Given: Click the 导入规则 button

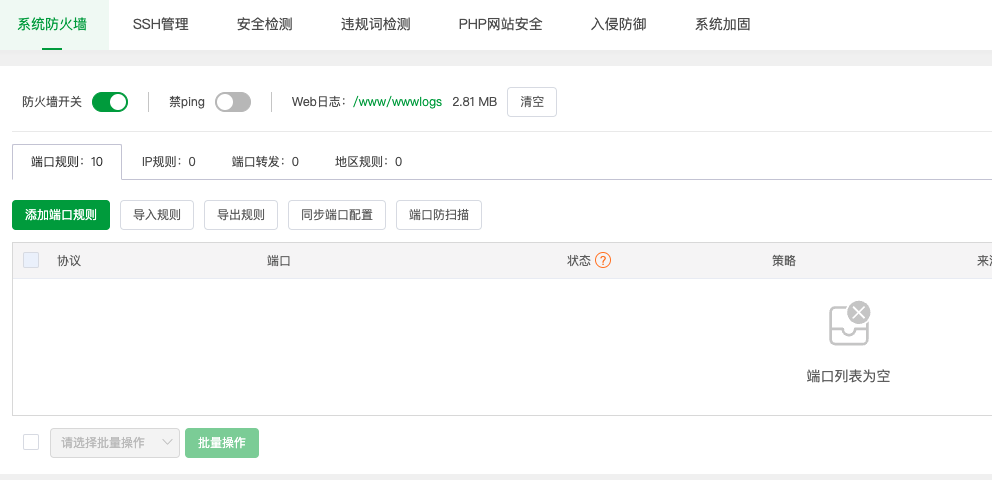Looking at the screenshot, I should coord(157,215).
